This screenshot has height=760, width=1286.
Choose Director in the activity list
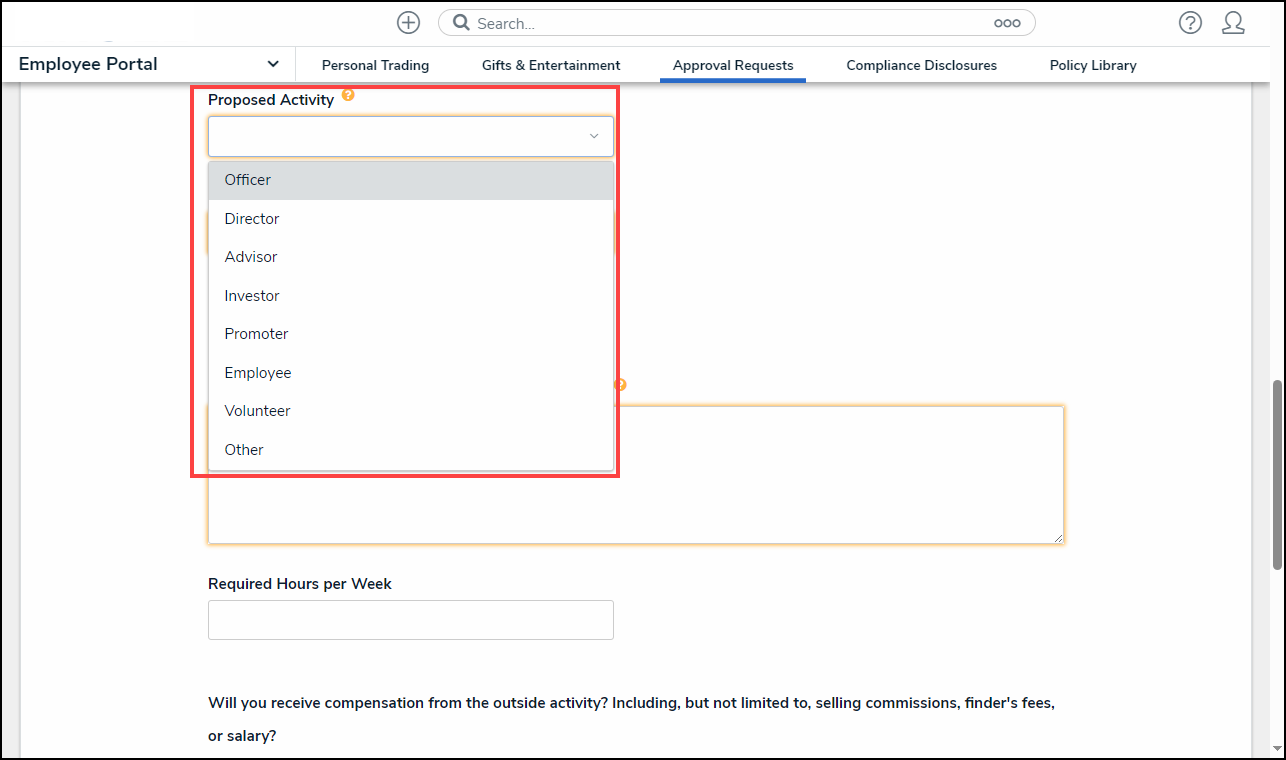click(x=252, y=219)
